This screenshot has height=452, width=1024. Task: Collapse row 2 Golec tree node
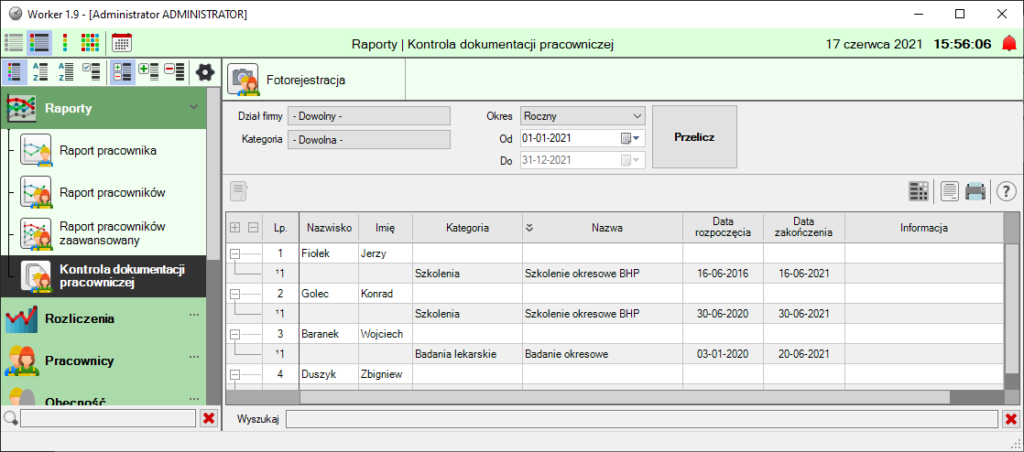click(x=235, y=294)
